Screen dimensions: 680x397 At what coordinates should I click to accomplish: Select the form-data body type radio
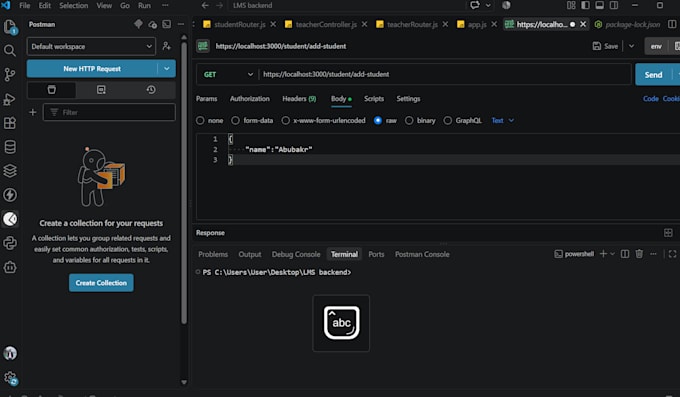tap(235, 121)
